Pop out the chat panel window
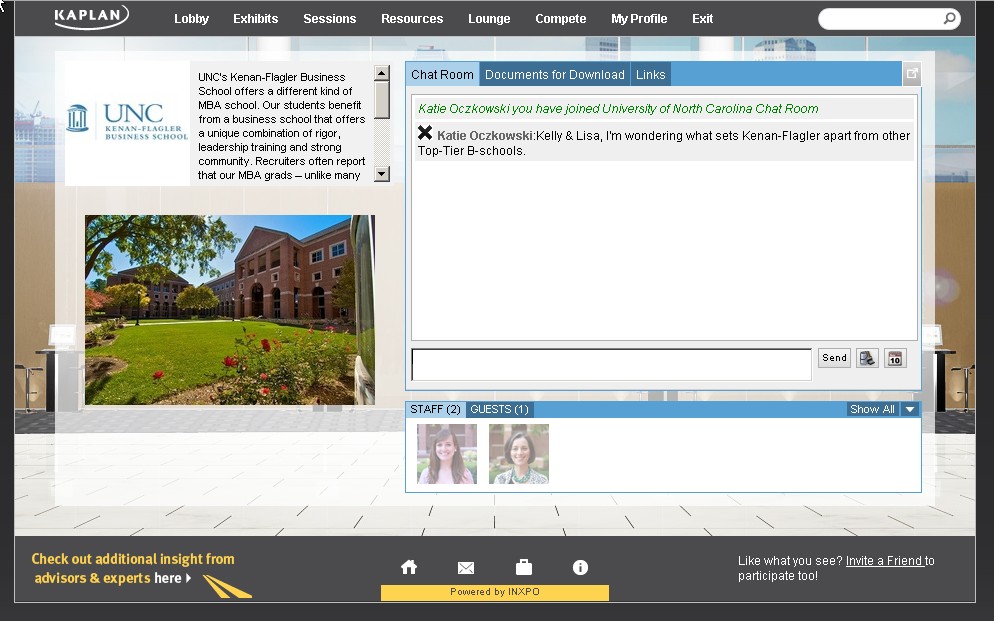994x621 pixels. click(x=911, y=74)
